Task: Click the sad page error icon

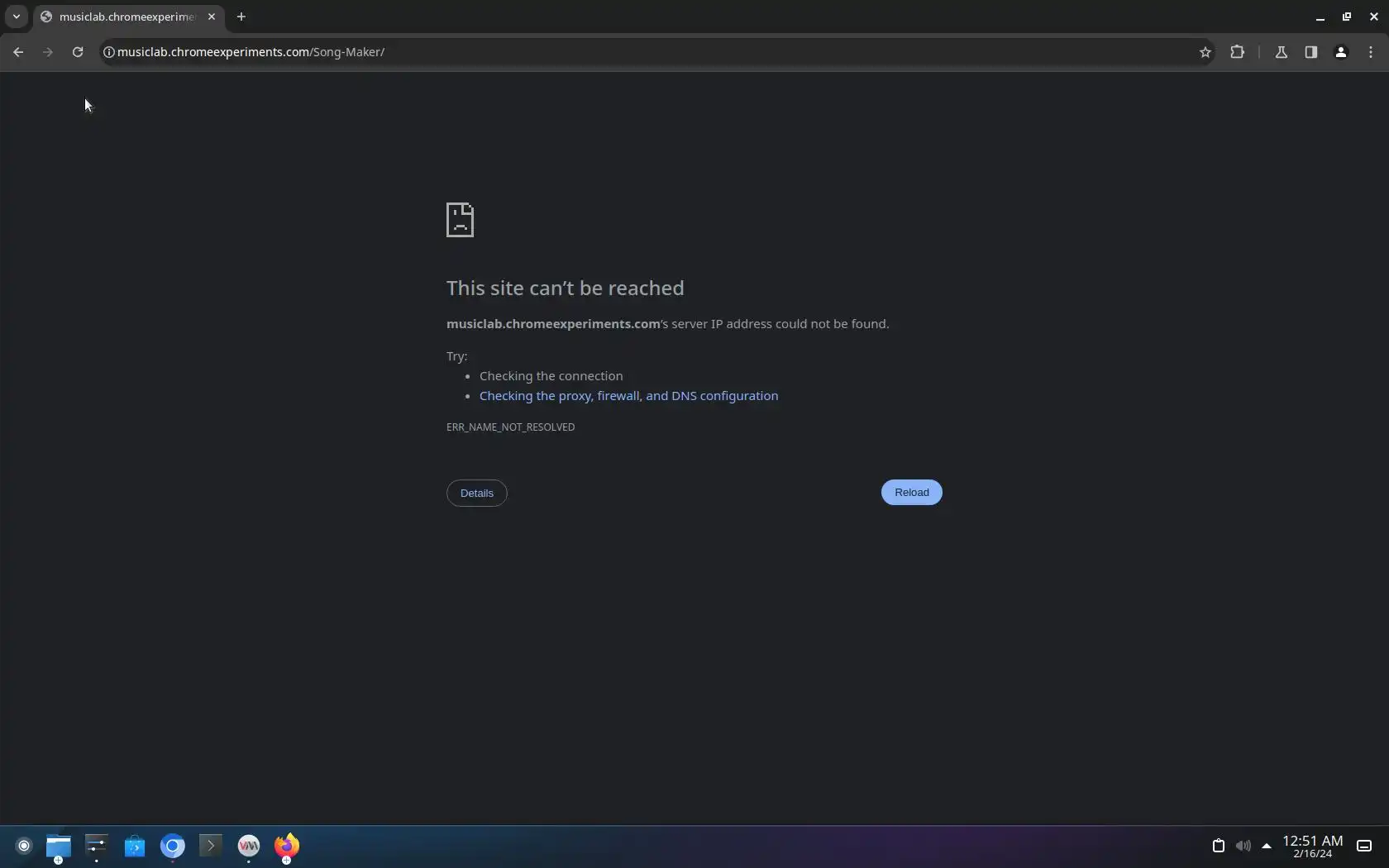Action: point(461,220)
